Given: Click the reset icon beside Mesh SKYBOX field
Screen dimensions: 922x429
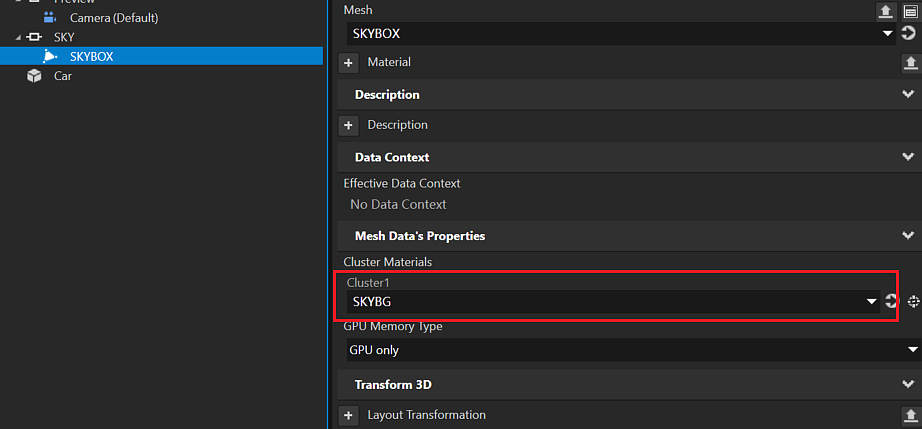Looking at the screenshot, I should pos(909,33).
